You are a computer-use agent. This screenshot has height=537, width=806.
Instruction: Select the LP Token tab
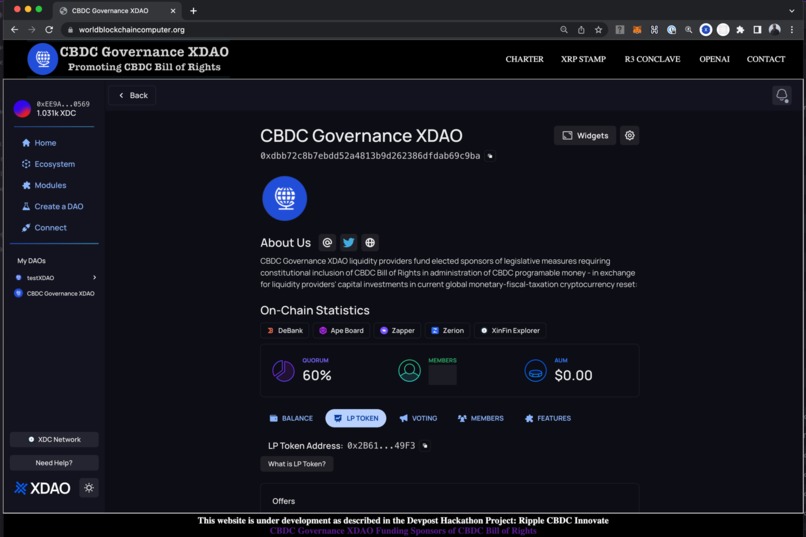[356, 418]
